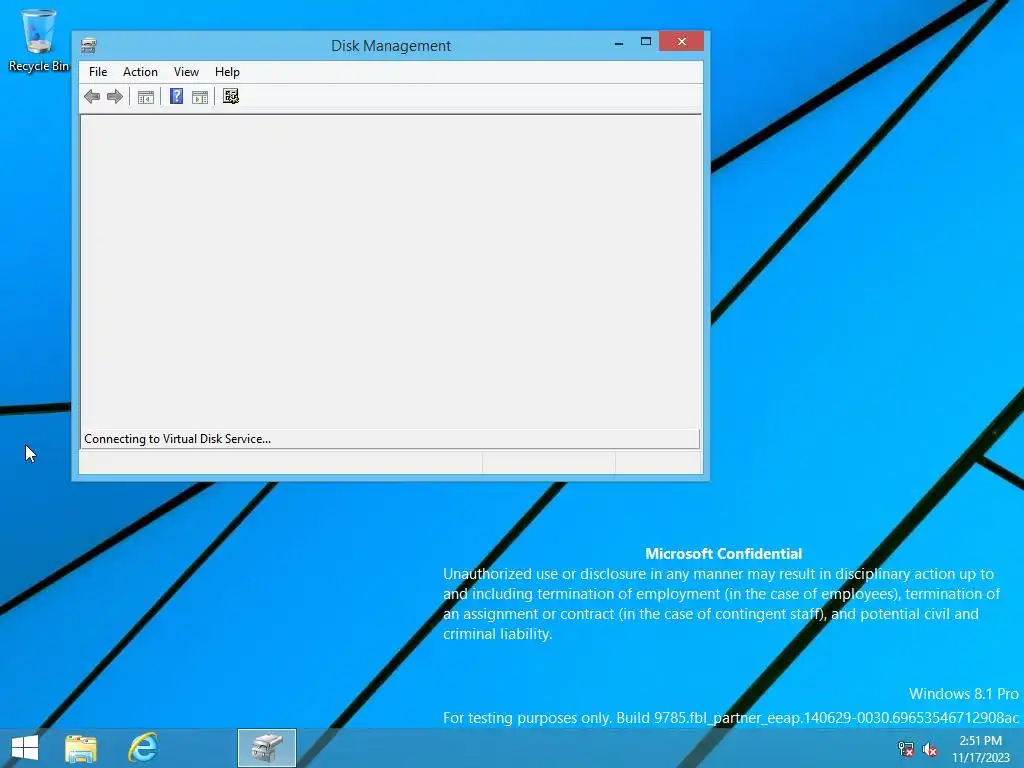1024x768 pixels.
Task: Click the Disk Management title bar text
Action: point(391,46)
